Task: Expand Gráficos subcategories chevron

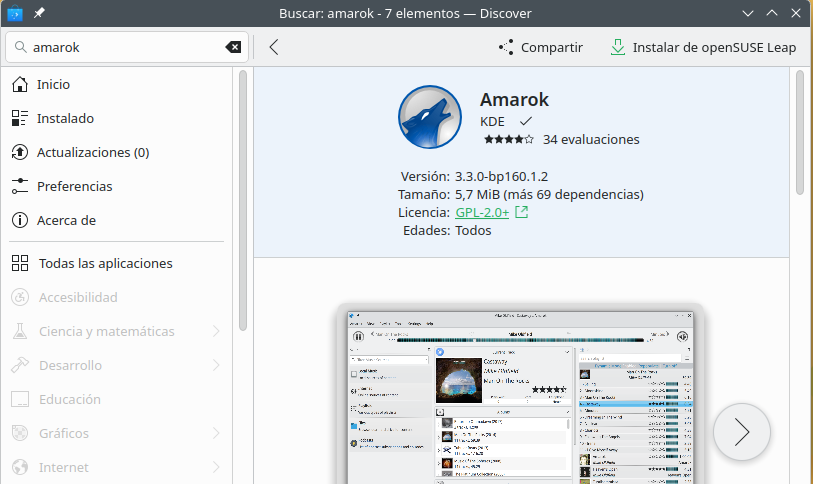Action: pos(216,433)
